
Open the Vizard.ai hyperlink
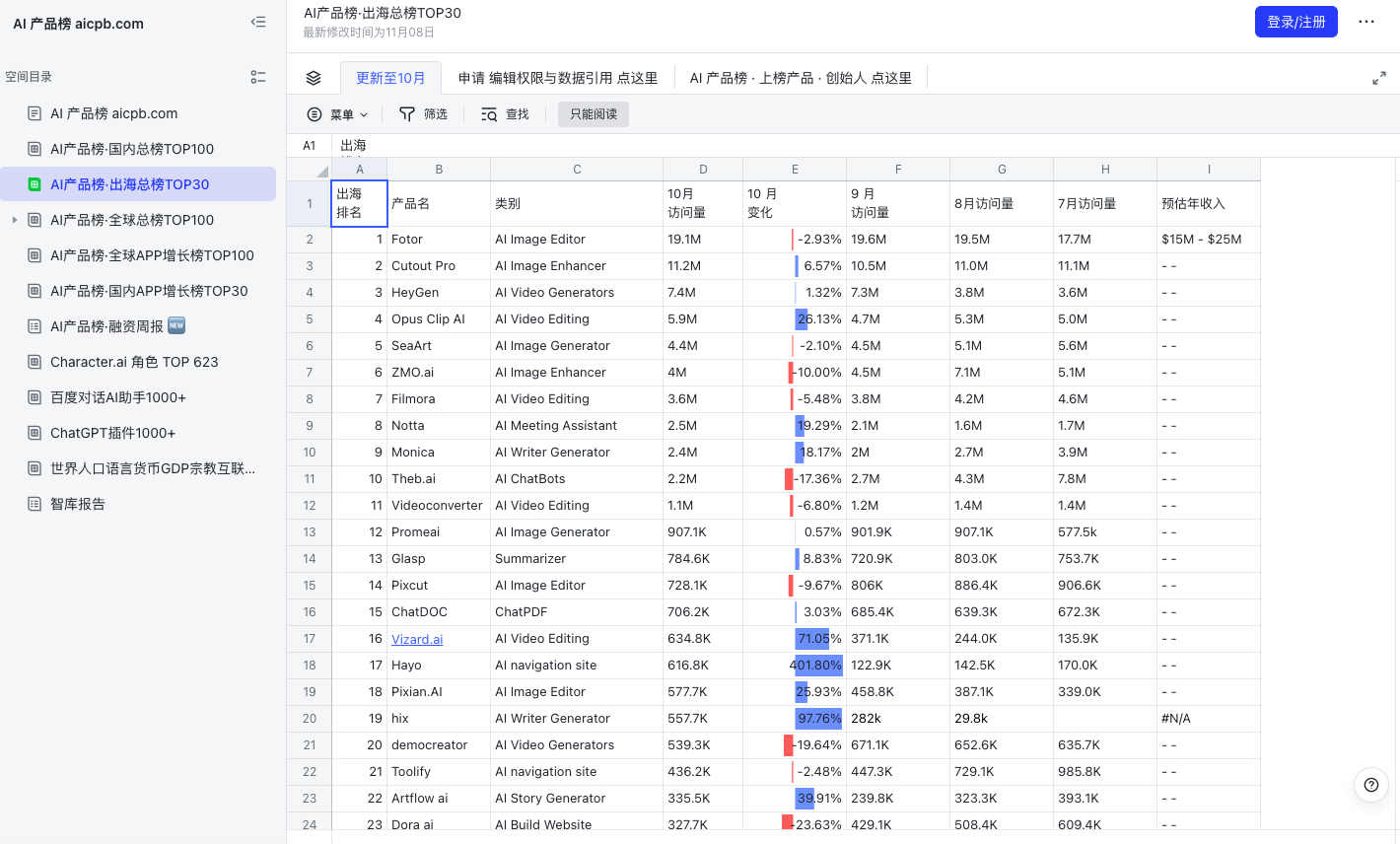(x=417, y=639)
